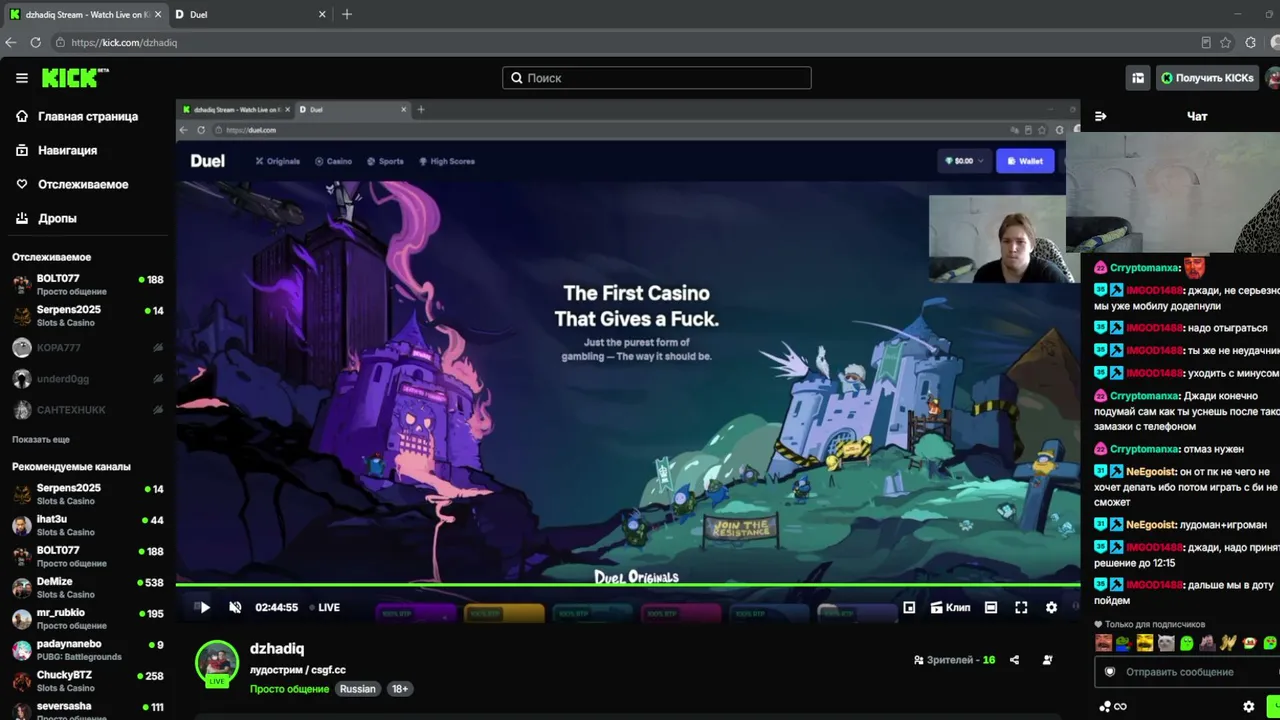Viewport: 1280px width, 720px height.
Task: Switch to the Duel browser tab
Action: tap(251, 14)
